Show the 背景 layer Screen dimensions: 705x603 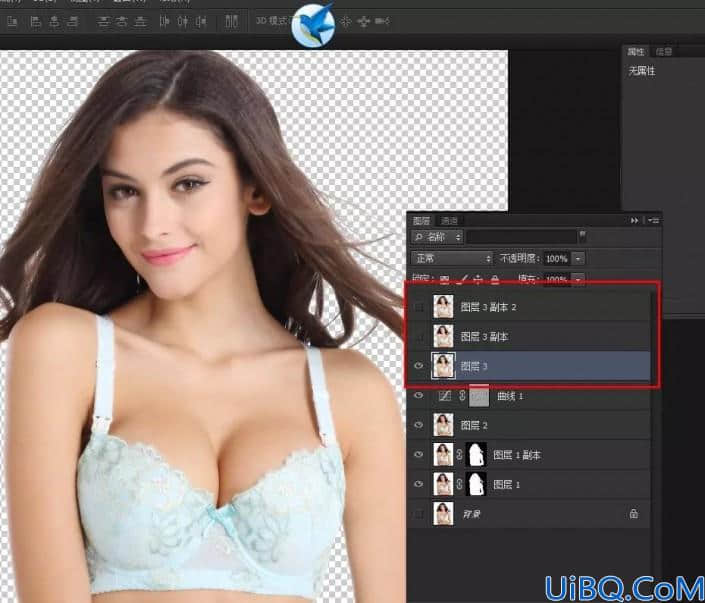419,514
